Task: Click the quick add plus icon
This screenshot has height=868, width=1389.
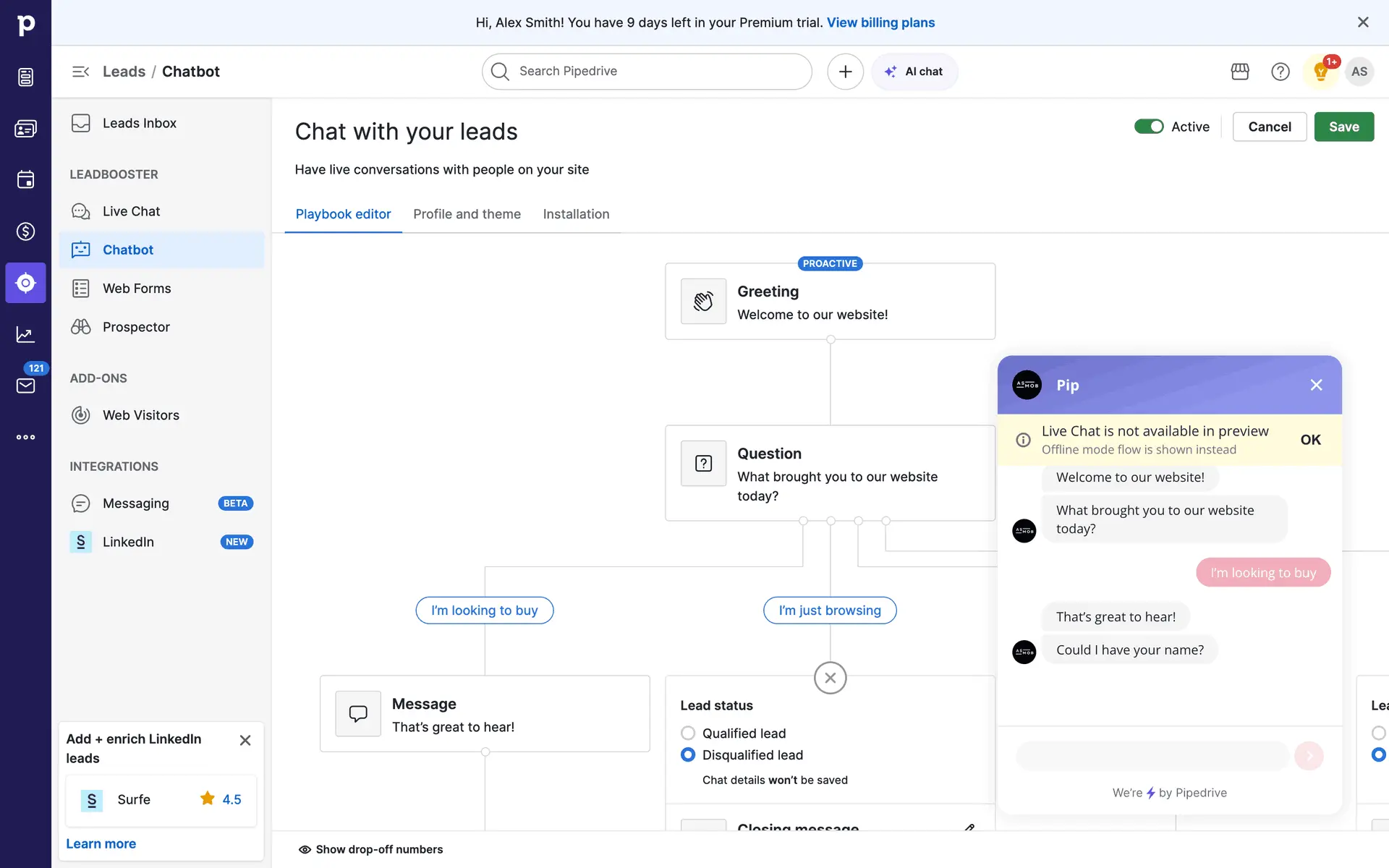Action: pyautogui.click(x=845, y=72)
